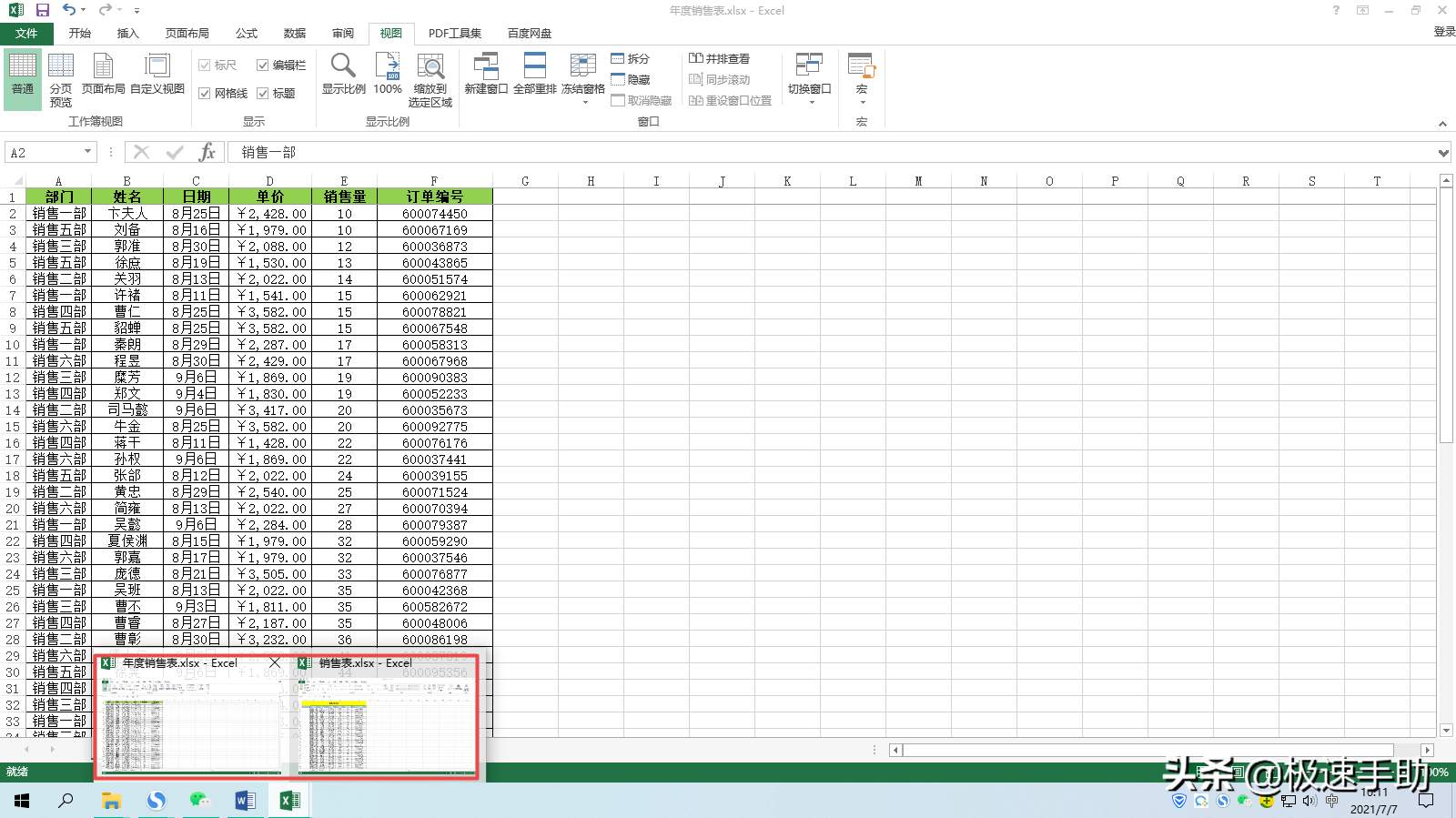Click the 隐藏 hide window button
Screen dimensions: 1456x818
pos(631,79)
